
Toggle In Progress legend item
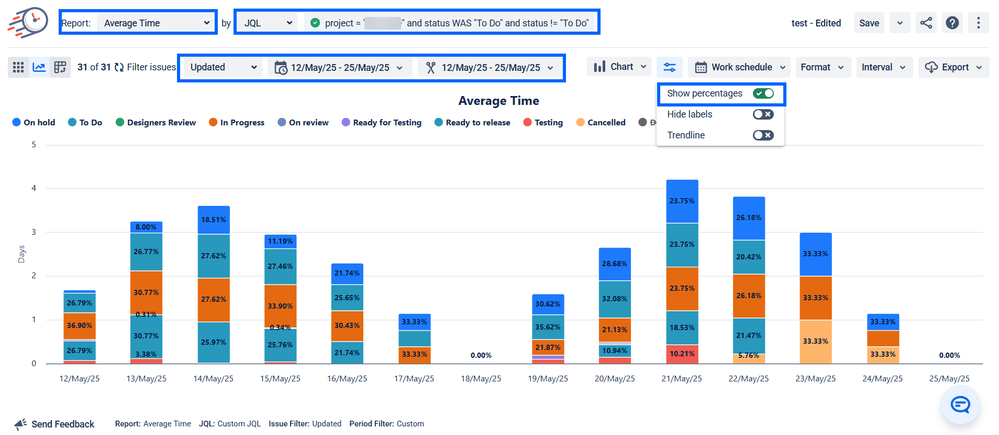click(236, 122)
